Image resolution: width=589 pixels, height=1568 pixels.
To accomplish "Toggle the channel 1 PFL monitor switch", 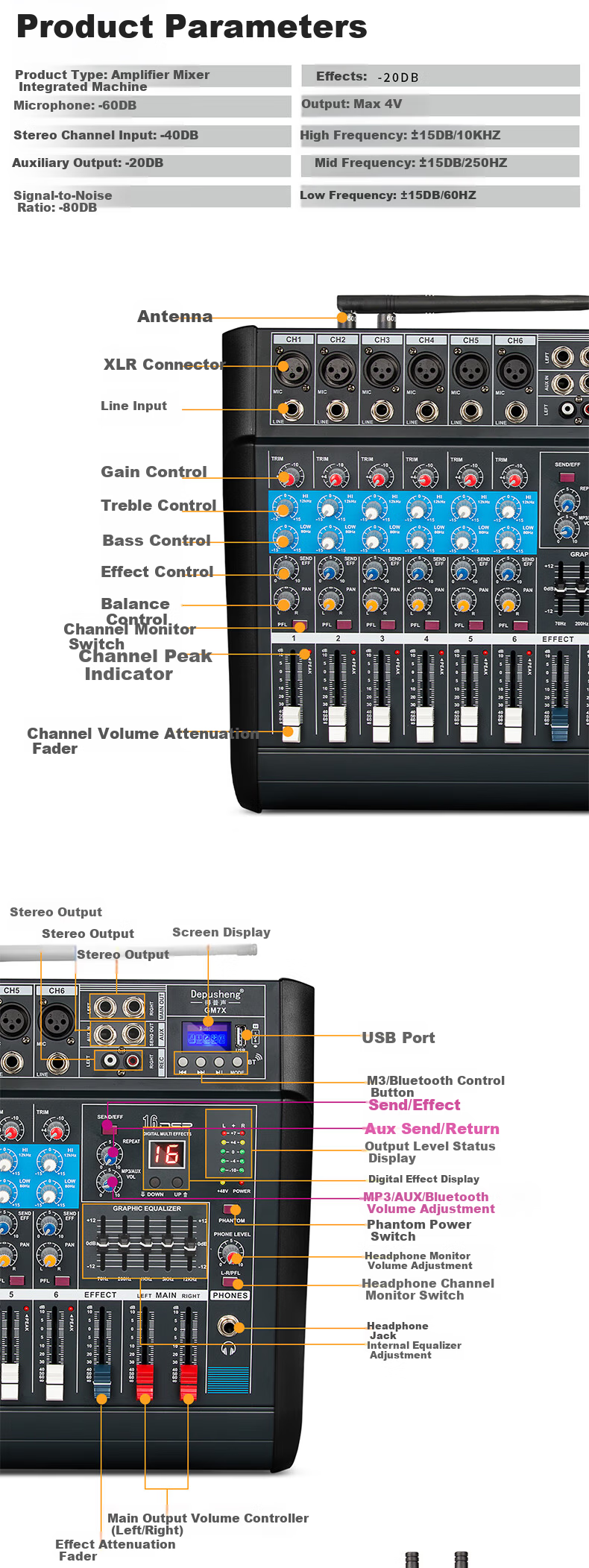I will click(300, 625).
